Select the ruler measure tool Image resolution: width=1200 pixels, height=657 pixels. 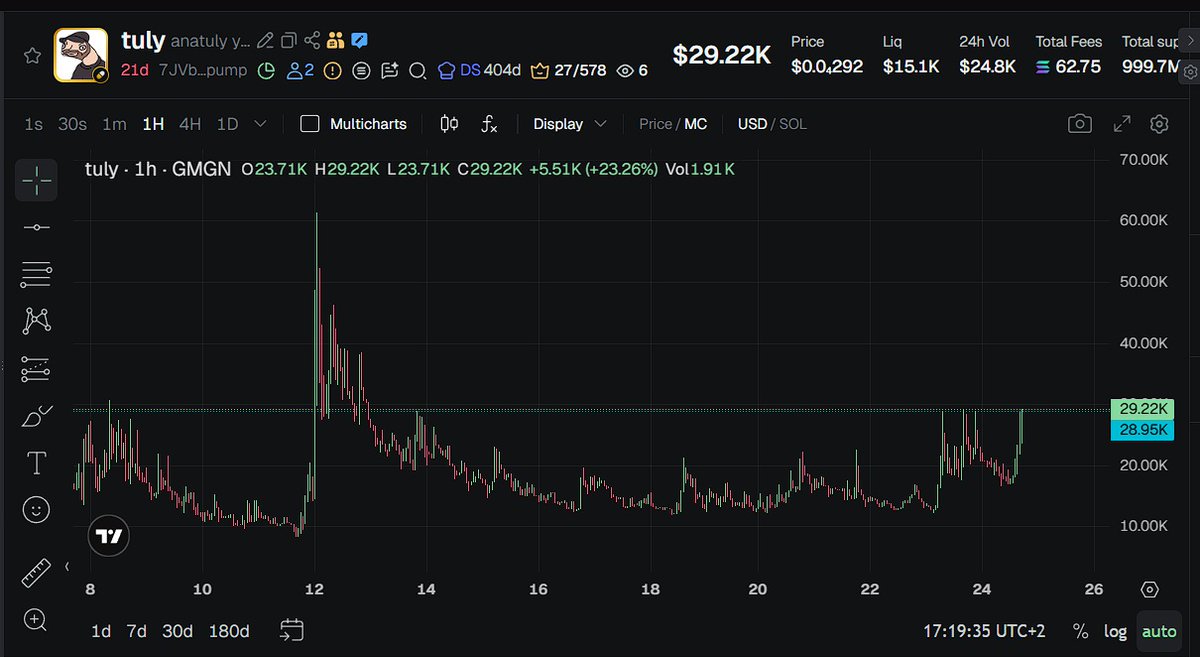coord(36,573)
